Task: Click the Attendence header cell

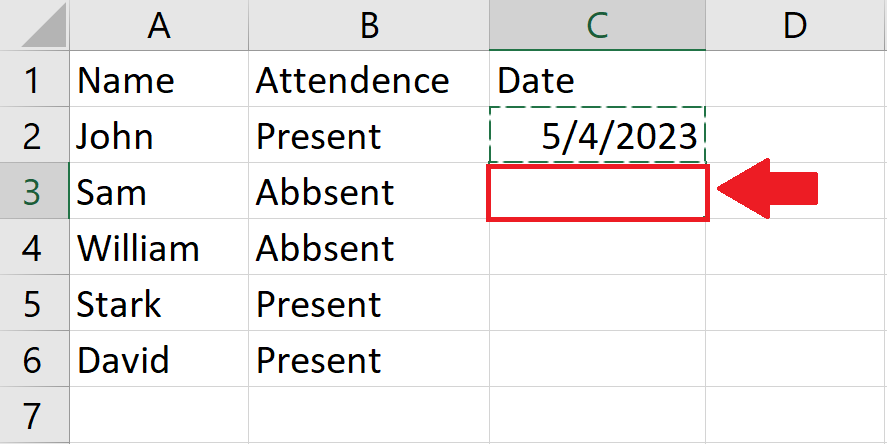Action: point(369,79)
